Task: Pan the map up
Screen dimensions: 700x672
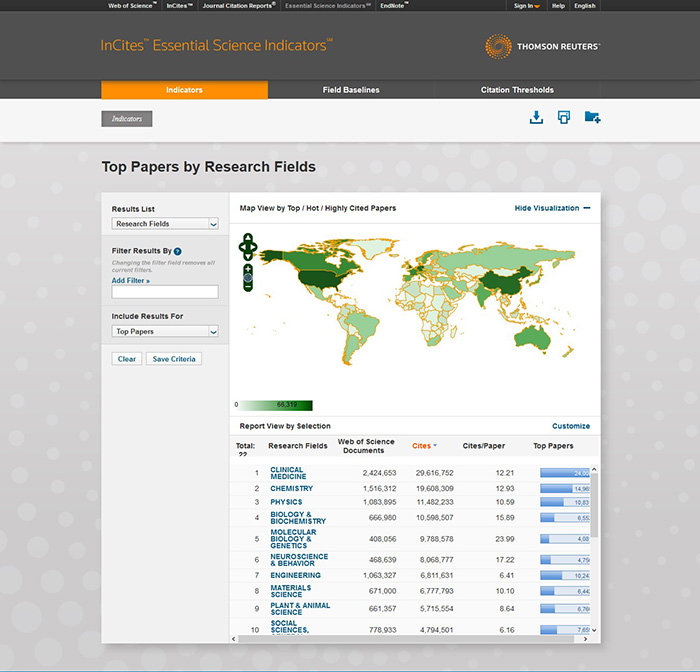Action: (x=248, y=237)
